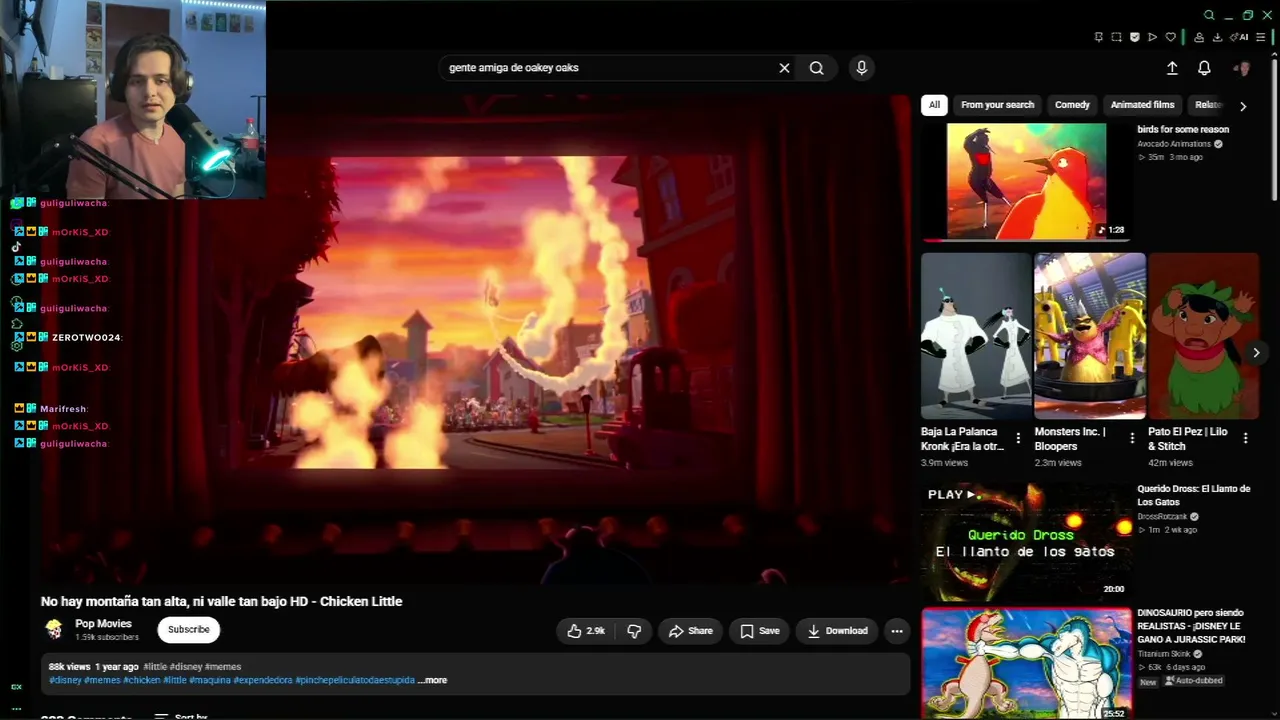The width and height of the screenshot is (1280, 720).
Task: Toggle the browser ad blocker shield
Action: 1135,37
